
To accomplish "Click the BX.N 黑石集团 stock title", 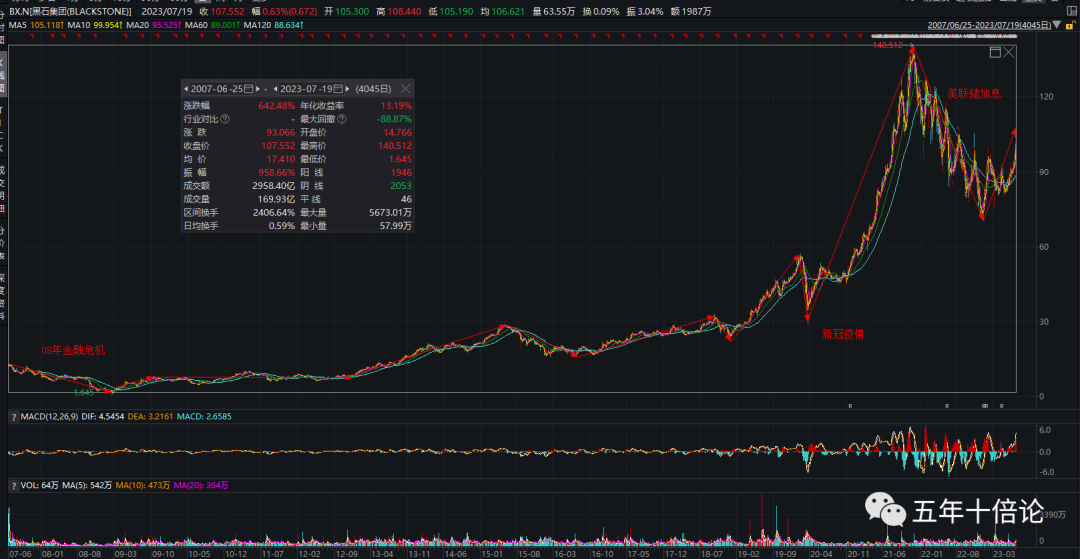I will pos(70,12).
